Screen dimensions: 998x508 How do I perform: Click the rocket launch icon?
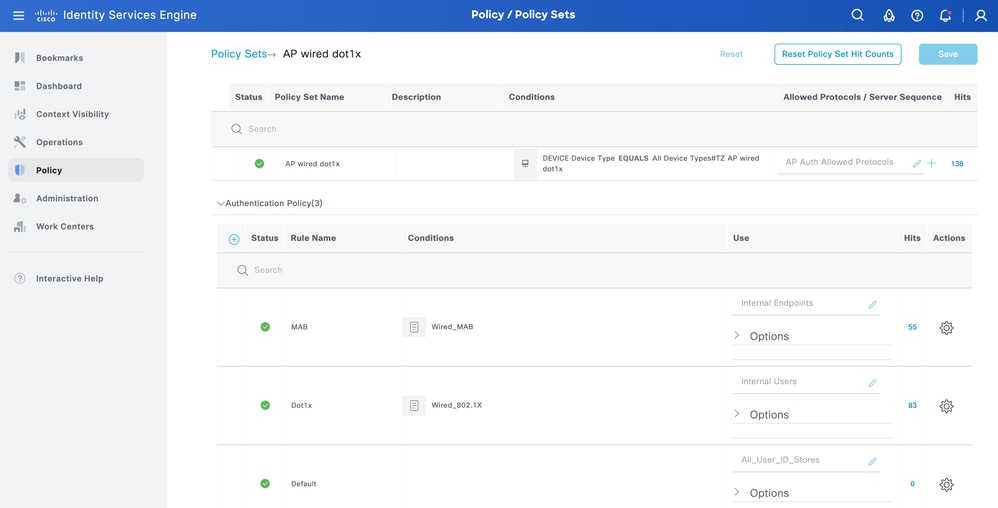(889, 15)
